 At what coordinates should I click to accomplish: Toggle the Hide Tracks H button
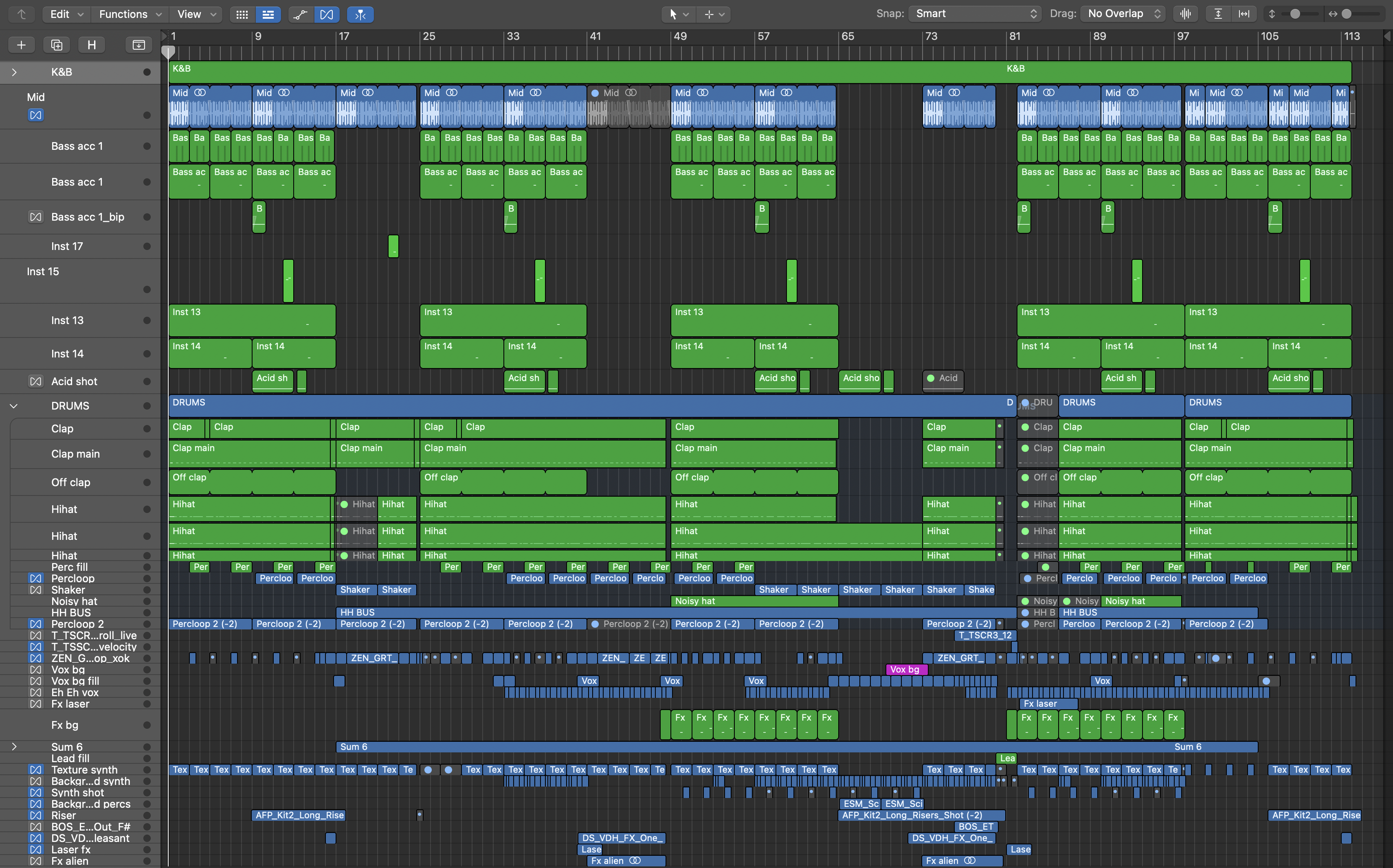coord(91,45)
